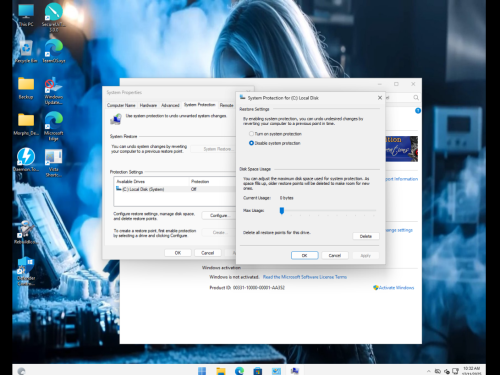Open the SecureUxTheme desktop shortcut
This screenshot has width=500, height=375.
54,17
